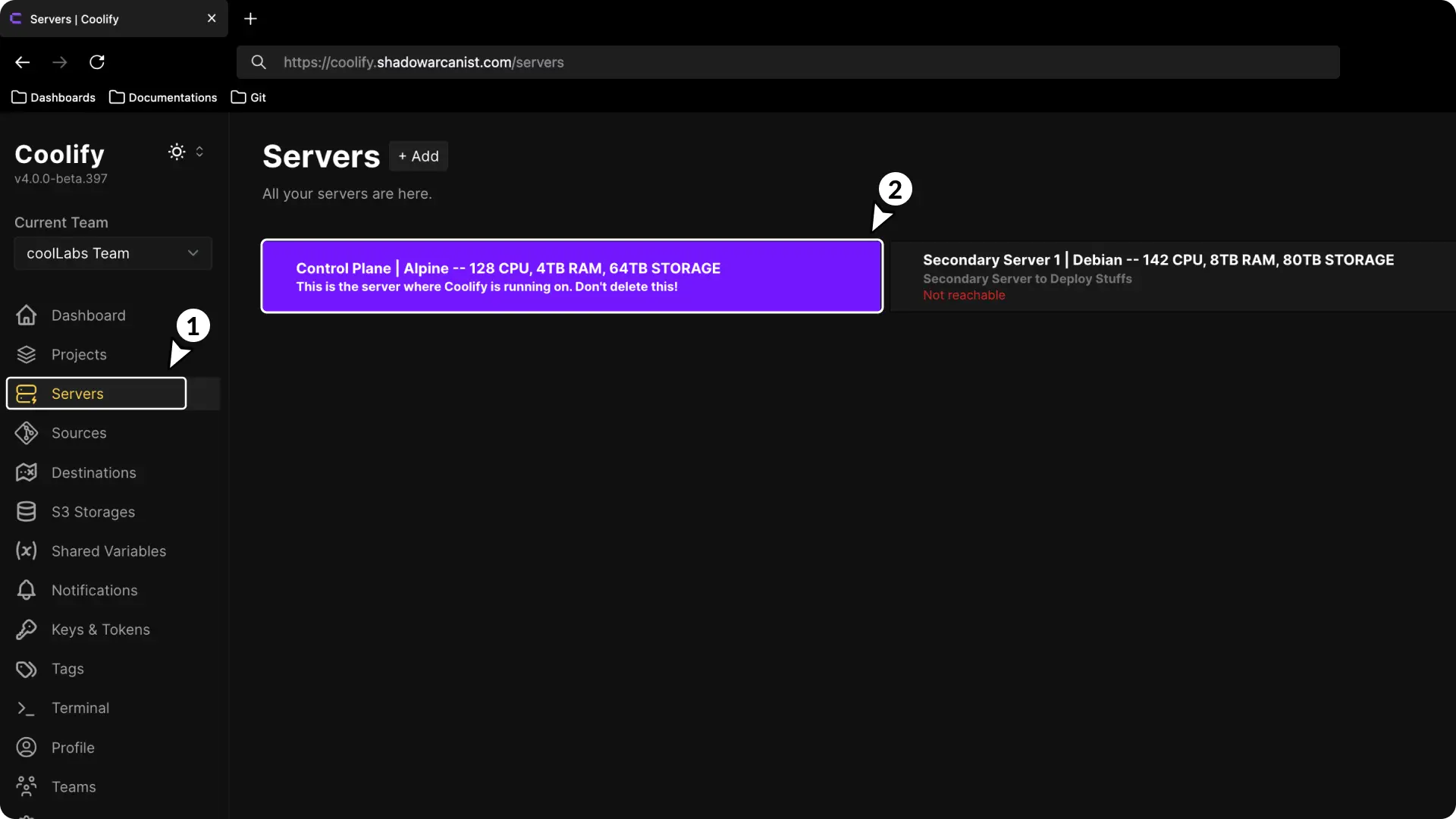Click the Shared Variables (x) icon
Image resolution: width=1456 pixels, height=819 pixels.
tap(27, 551)
